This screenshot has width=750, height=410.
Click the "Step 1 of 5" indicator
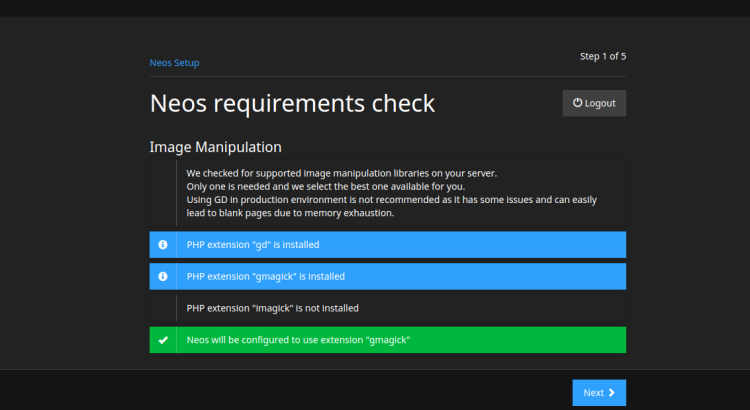(603, 56)
